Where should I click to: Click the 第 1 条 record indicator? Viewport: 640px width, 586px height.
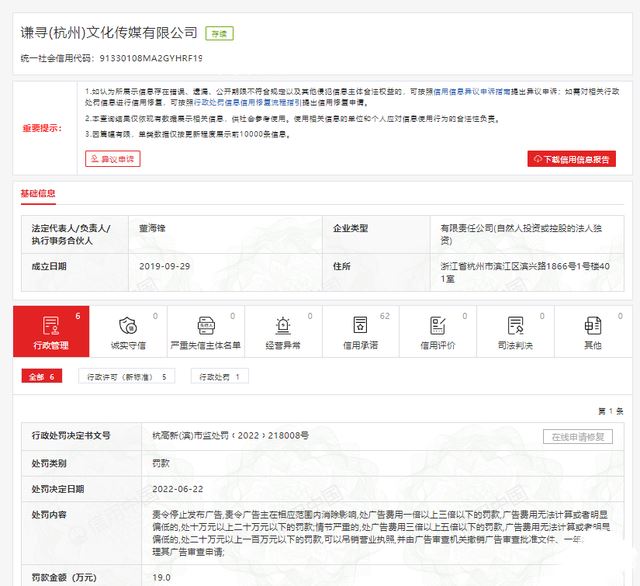[x=611, y=411]
